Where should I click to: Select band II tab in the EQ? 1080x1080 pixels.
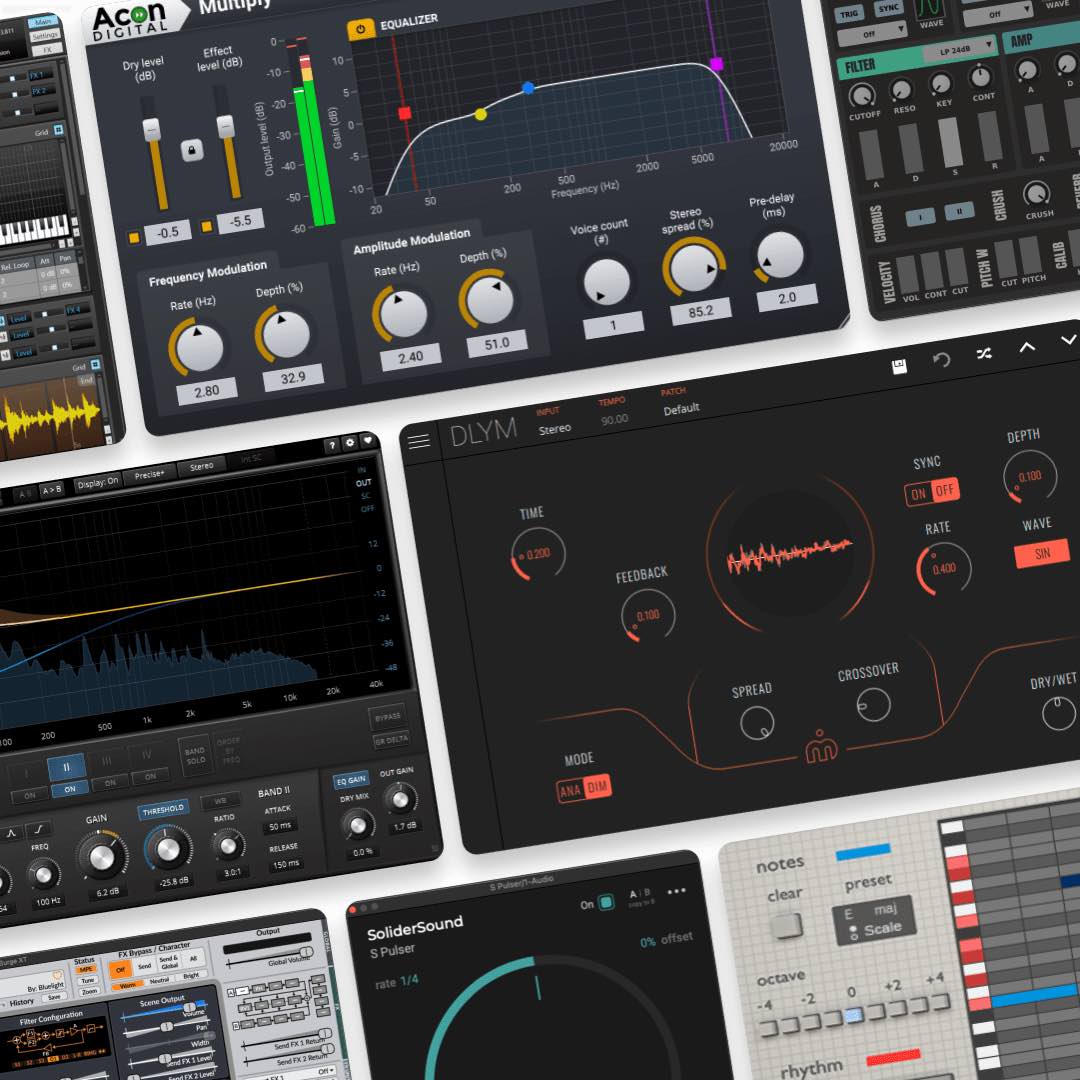tap(67, 768)
